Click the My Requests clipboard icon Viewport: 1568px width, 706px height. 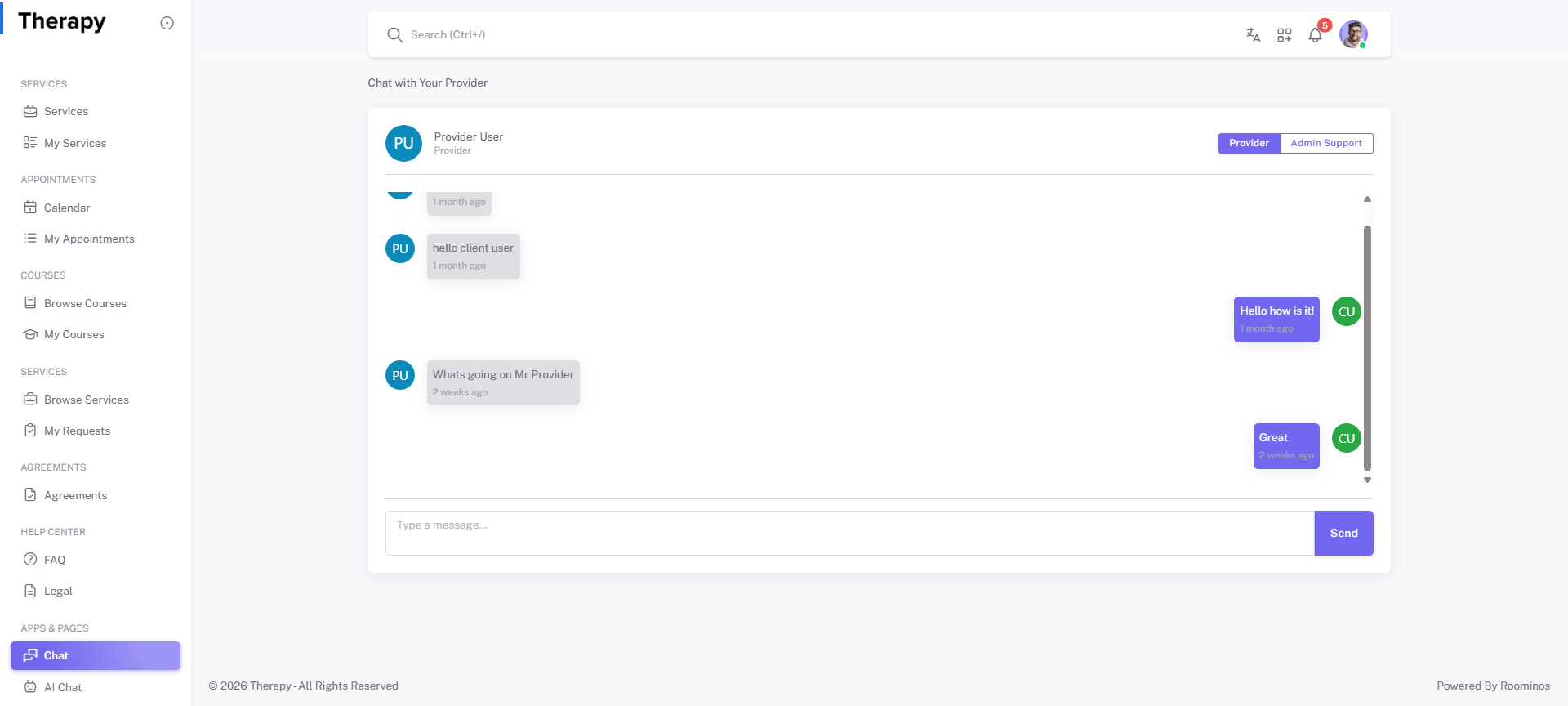(30, 430)
